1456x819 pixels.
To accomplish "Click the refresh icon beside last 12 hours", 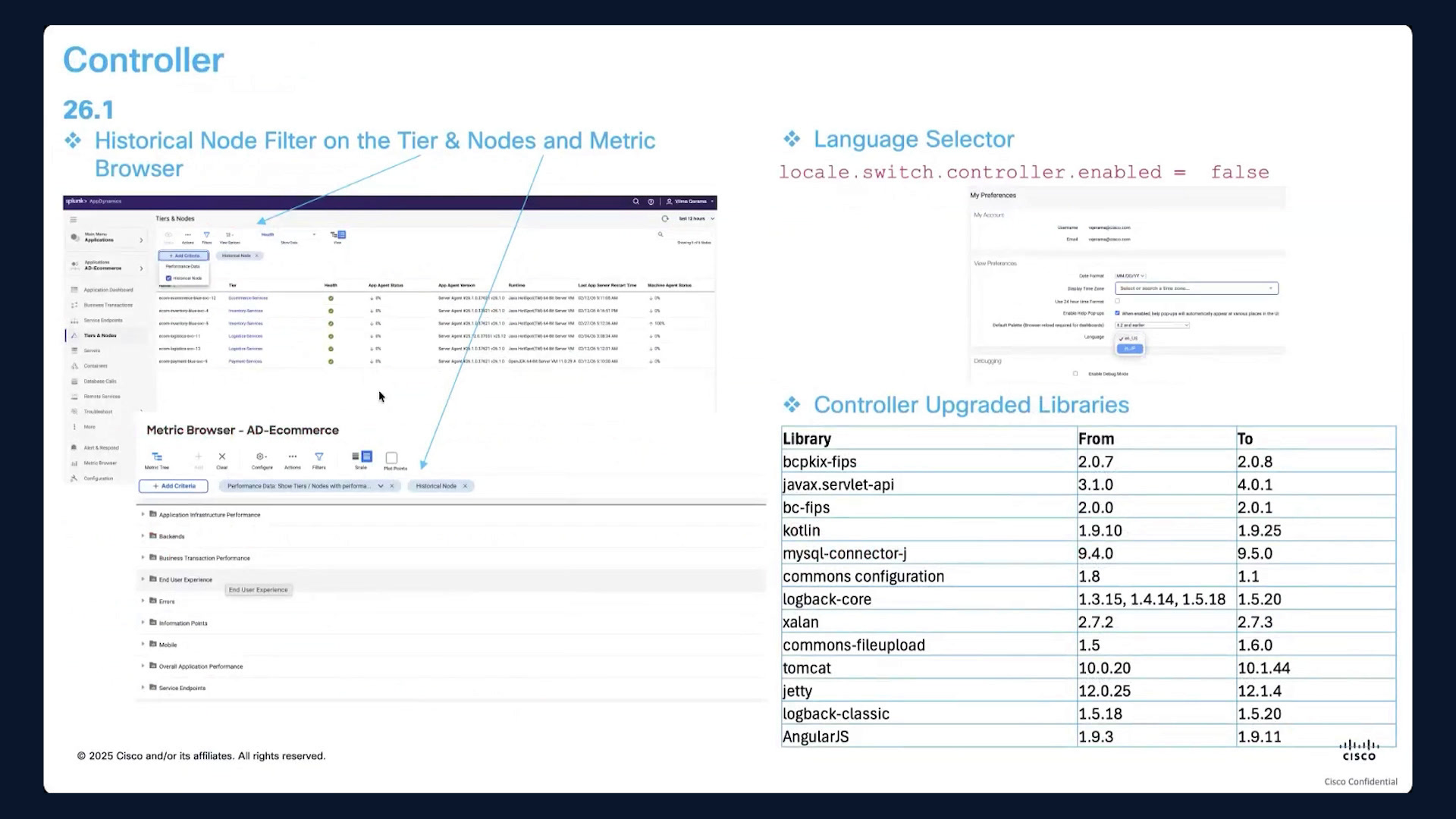I will click(665, 218).
